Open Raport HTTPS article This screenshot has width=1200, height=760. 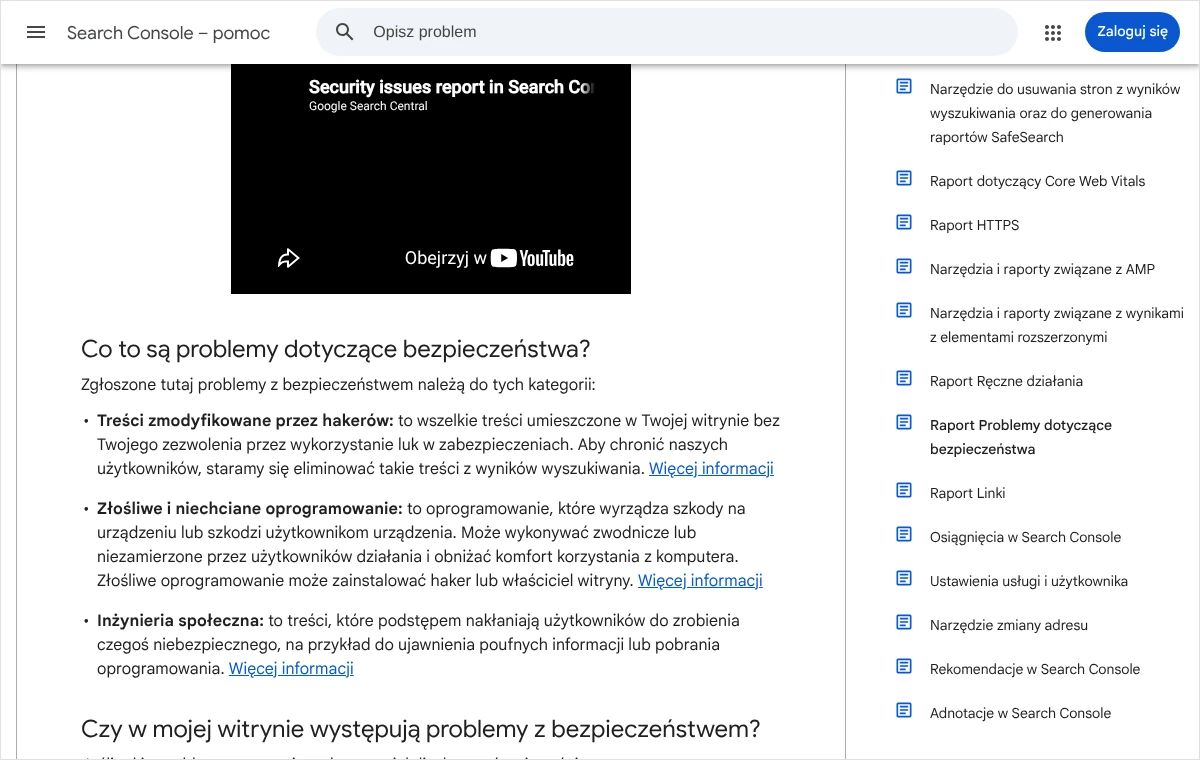coord(974,225)
